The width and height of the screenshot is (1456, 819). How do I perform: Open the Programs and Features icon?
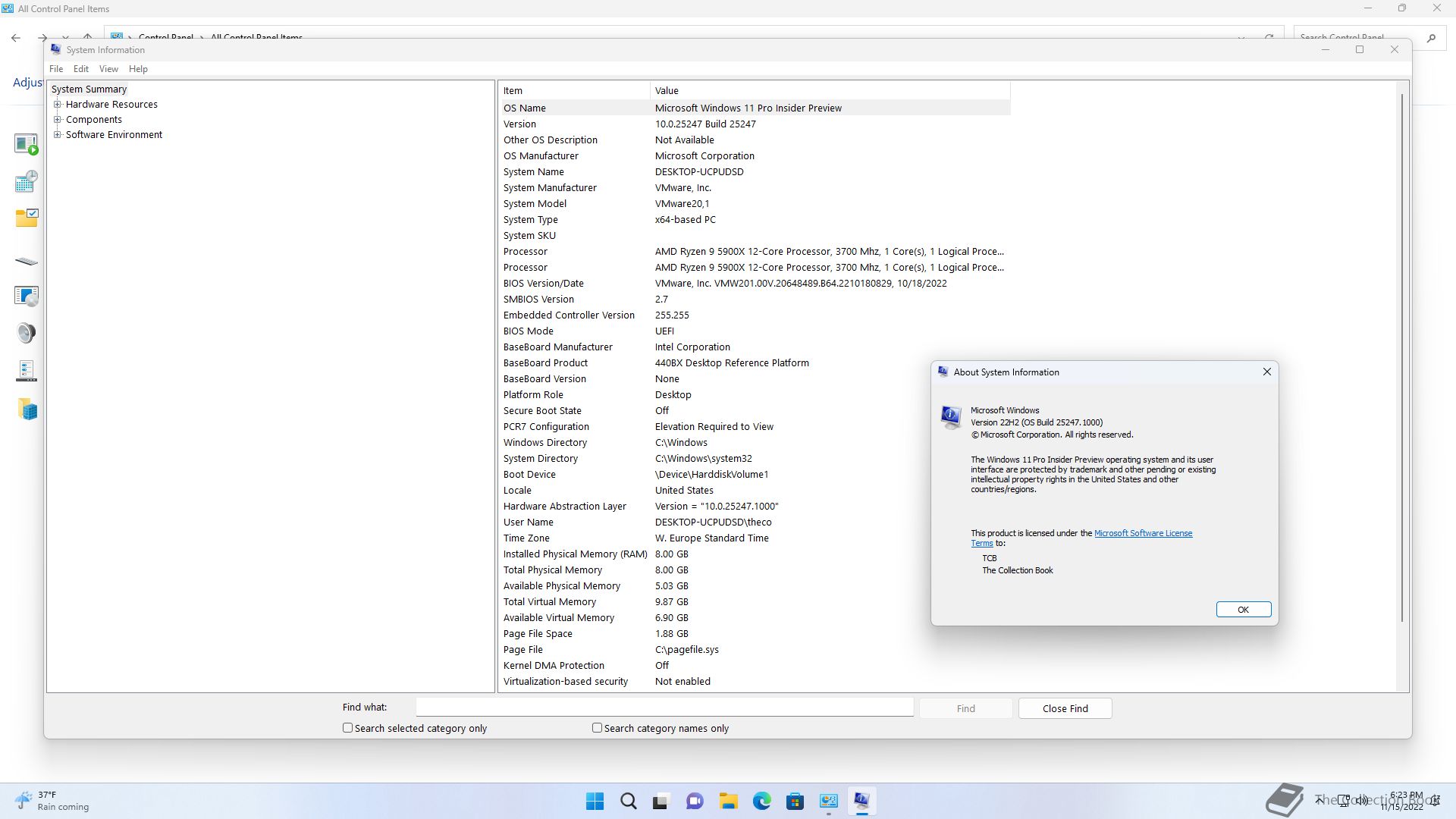(x=26, y=296)
